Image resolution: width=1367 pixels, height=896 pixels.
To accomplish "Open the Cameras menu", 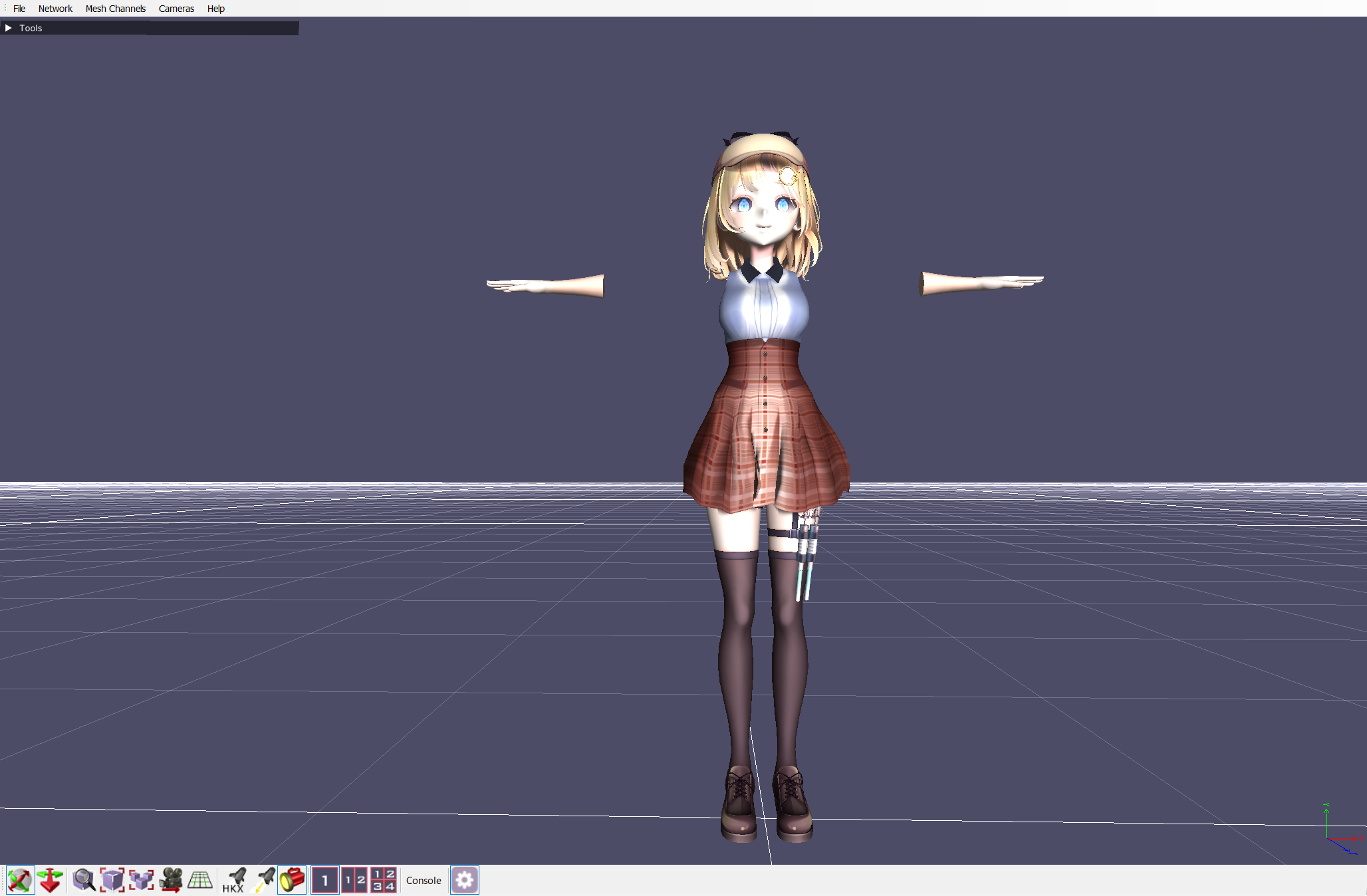I will [176, 9].
